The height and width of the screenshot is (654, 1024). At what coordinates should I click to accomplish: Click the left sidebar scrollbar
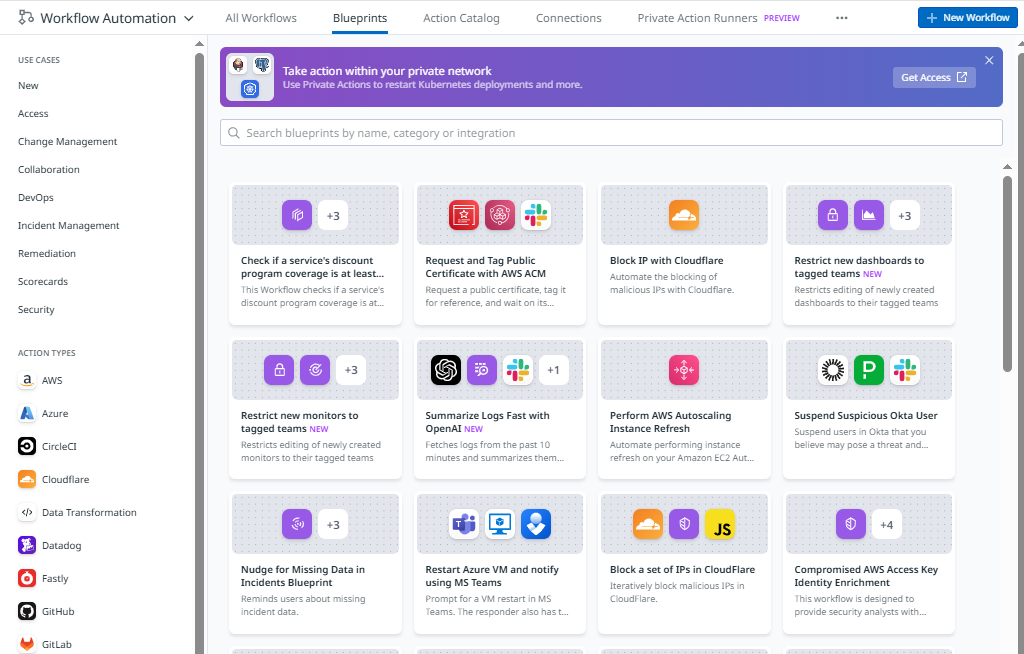199,353
